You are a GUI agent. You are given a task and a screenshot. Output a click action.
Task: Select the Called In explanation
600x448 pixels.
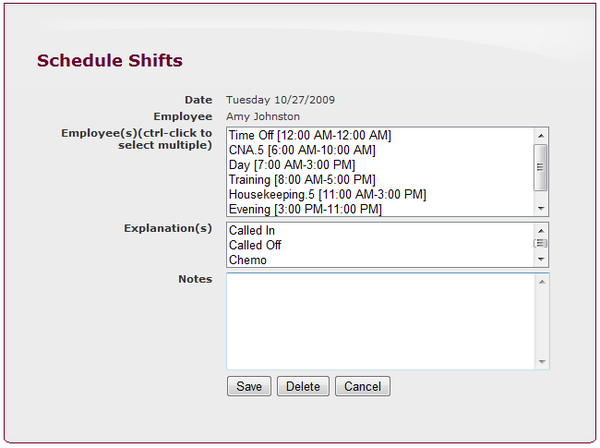point(252,231)
